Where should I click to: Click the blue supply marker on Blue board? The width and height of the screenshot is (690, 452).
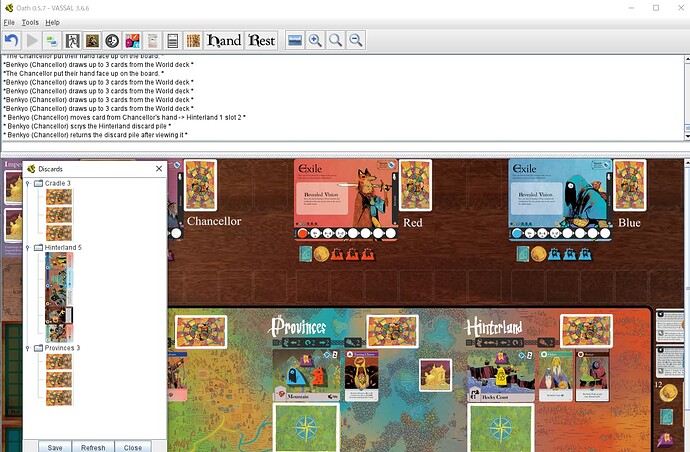[517, 233]
